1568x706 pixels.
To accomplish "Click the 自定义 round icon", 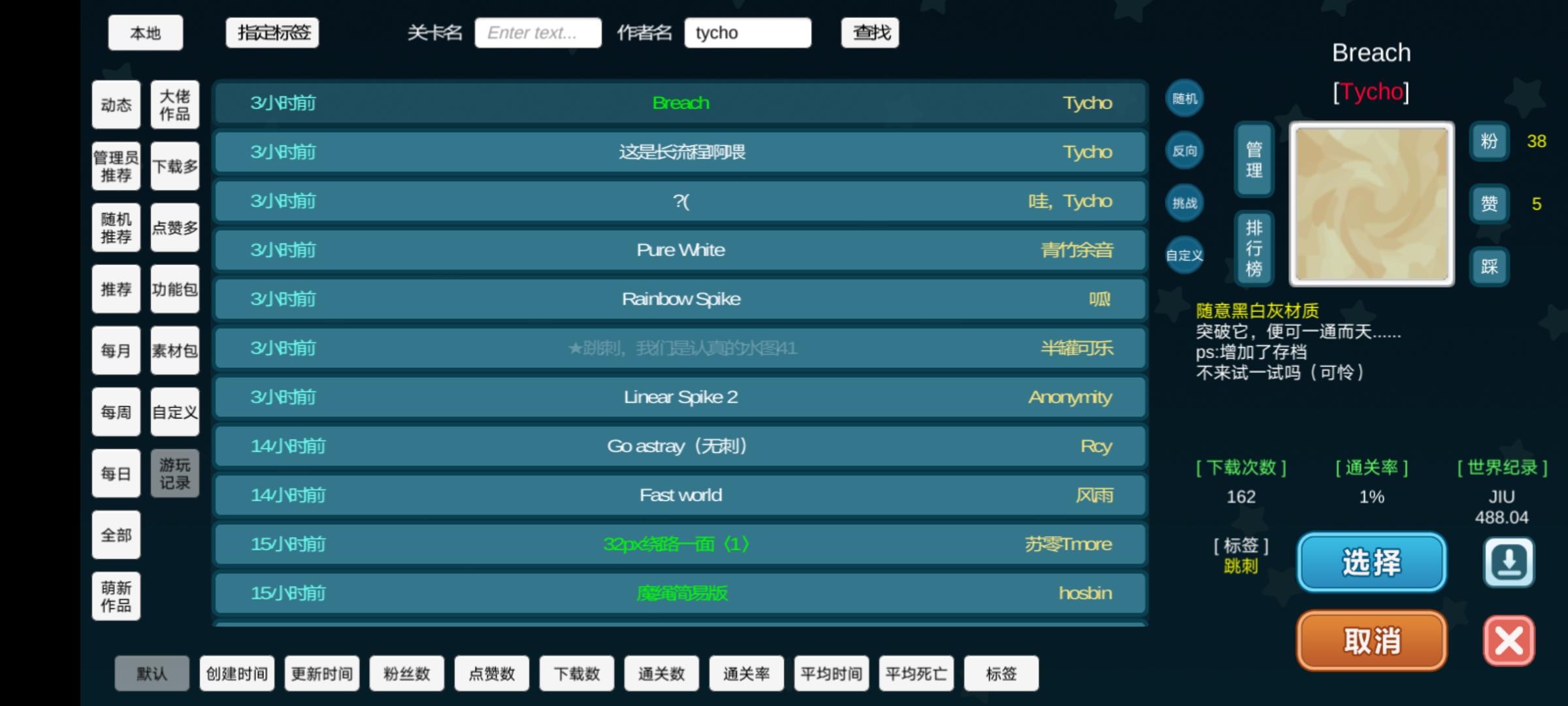I will click(x=1184, y=256).
